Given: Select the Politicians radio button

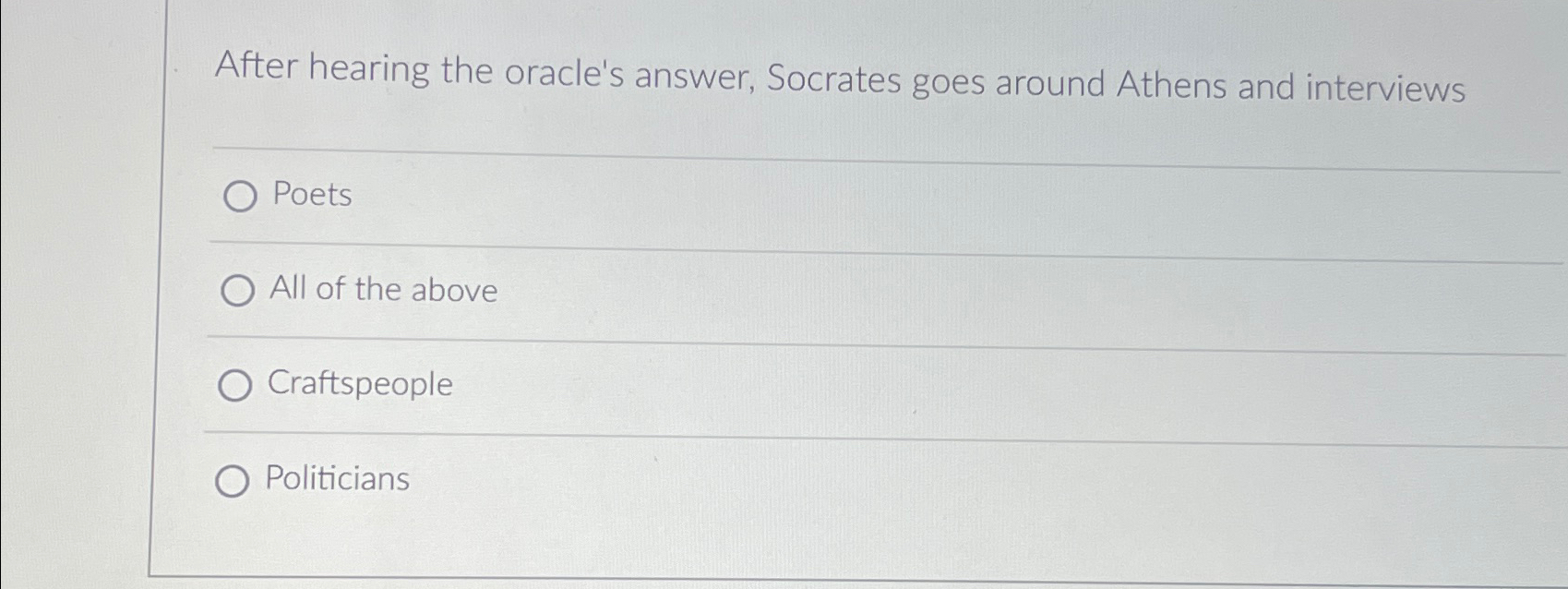Looking at the screenshot, I should [233, 481].
